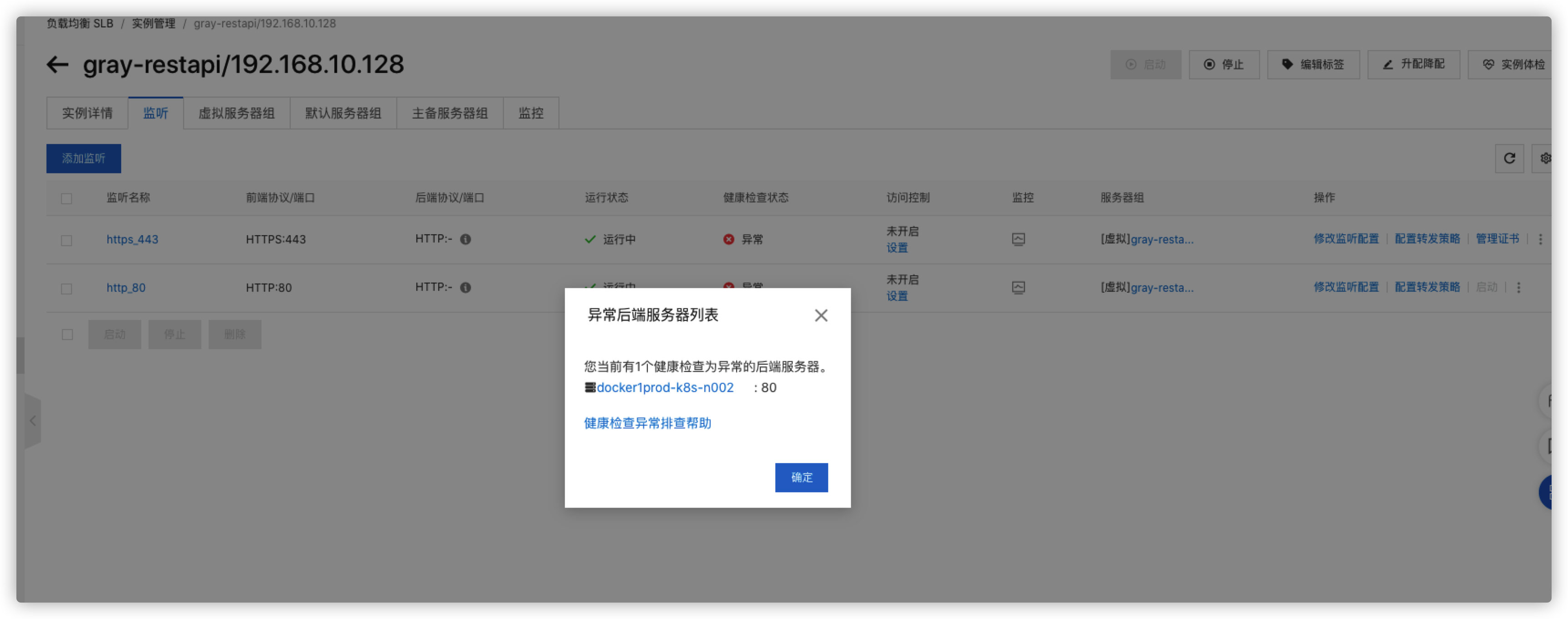1568x619 pixels.
Task: View monitoring chart icon for https_443 listener
Action: 1019,239
